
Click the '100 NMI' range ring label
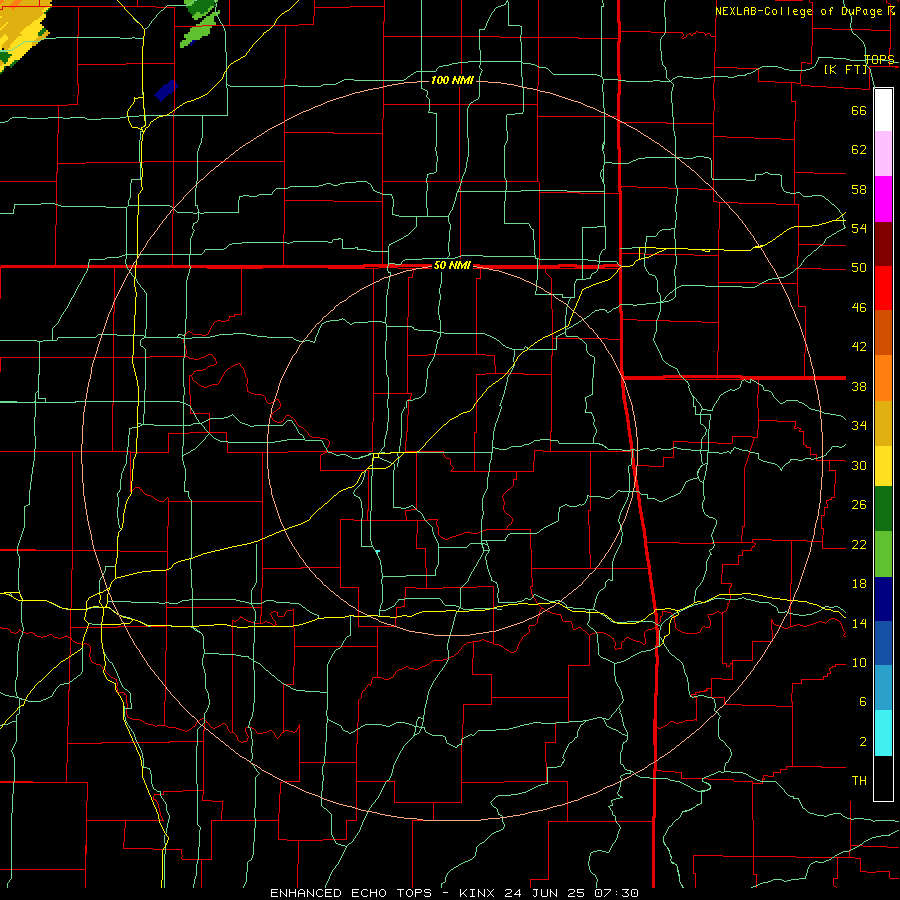(452, 80)
